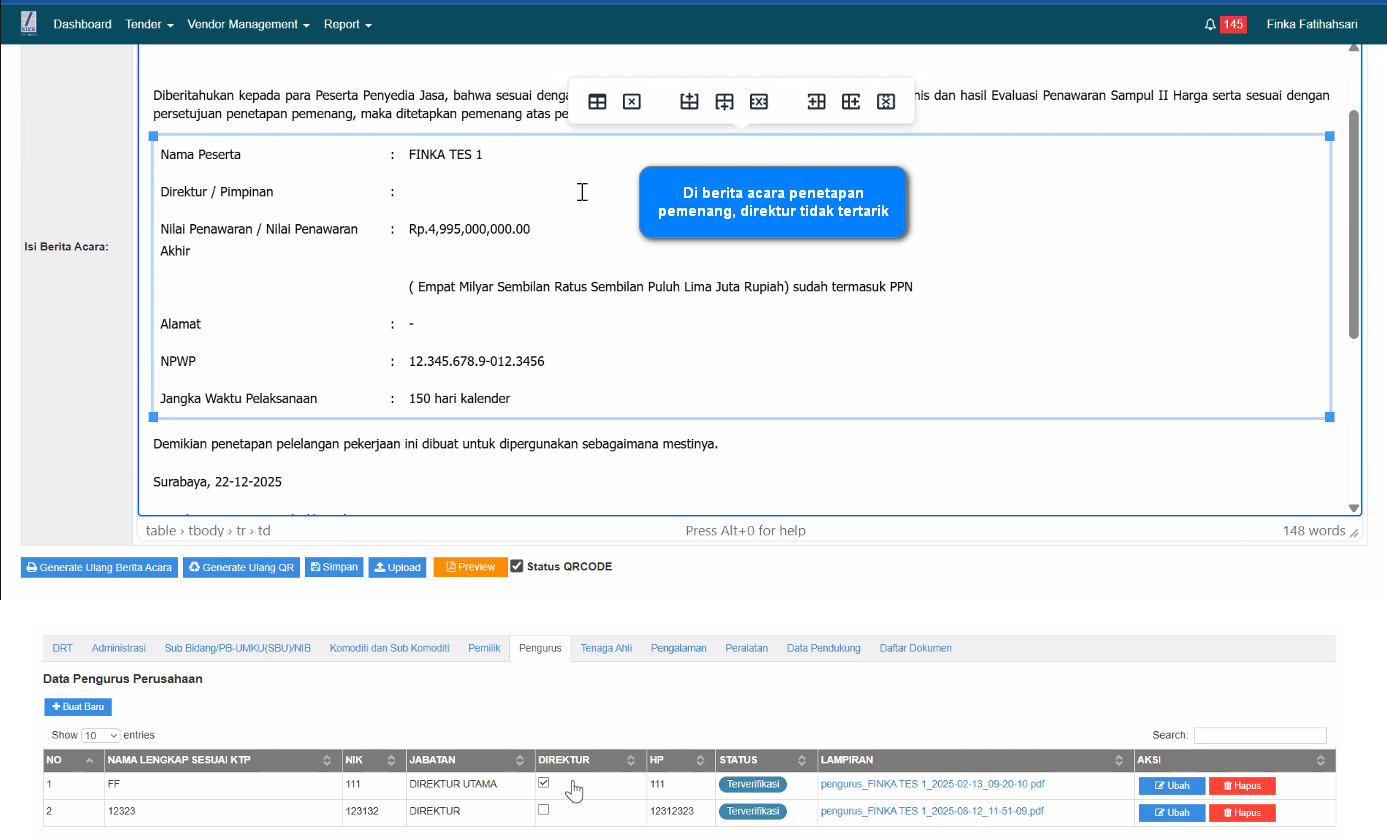Insert a row before the current row

[689, 102]
